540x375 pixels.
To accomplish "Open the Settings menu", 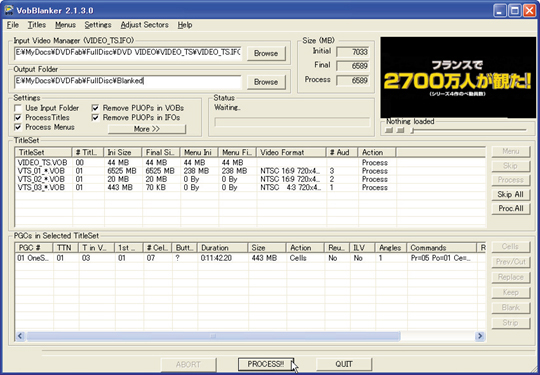I will point(98,25).
